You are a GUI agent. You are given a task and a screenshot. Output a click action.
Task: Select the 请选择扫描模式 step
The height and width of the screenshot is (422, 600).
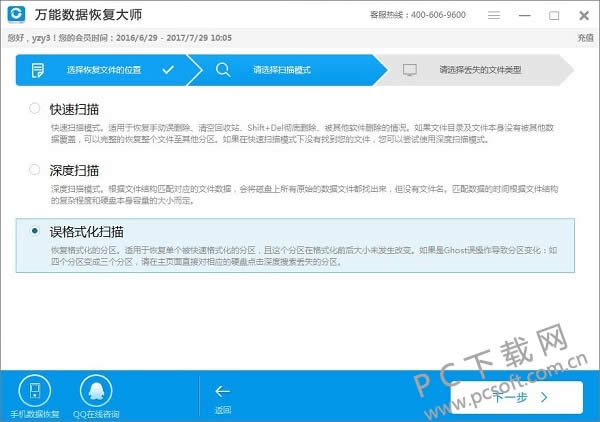point(282,70)
